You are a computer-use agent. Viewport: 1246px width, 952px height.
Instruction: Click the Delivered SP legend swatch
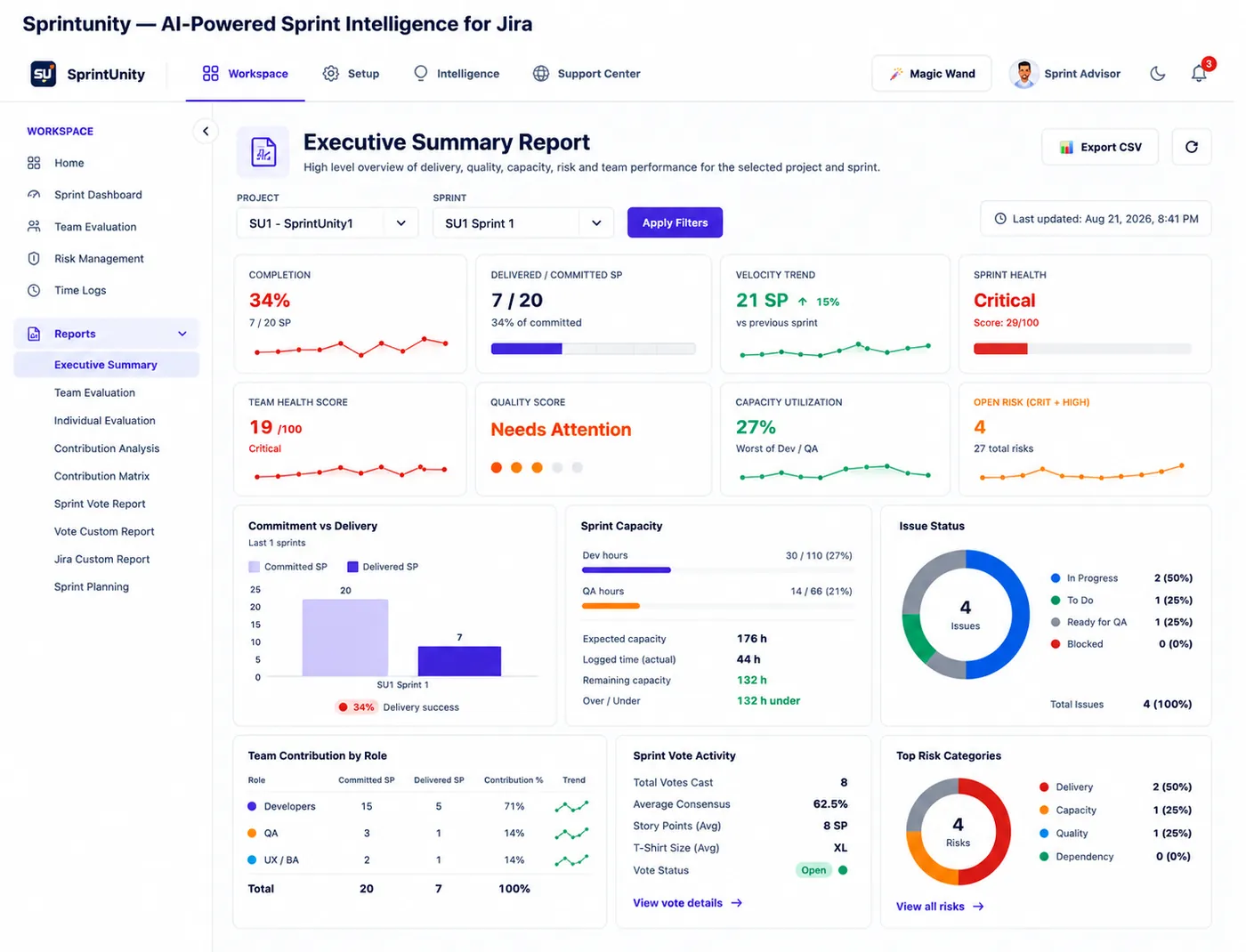click(353, 567)
